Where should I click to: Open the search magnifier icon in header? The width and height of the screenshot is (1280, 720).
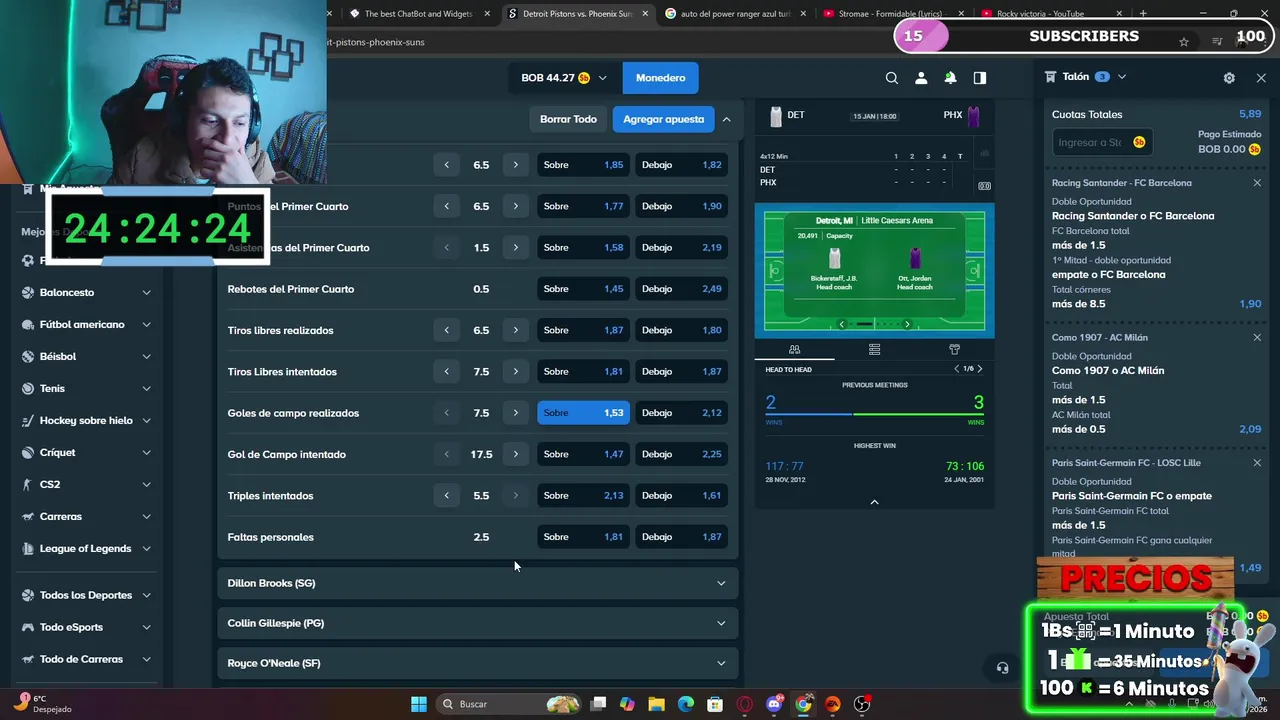pyautogui.click(x=891, y=78)
